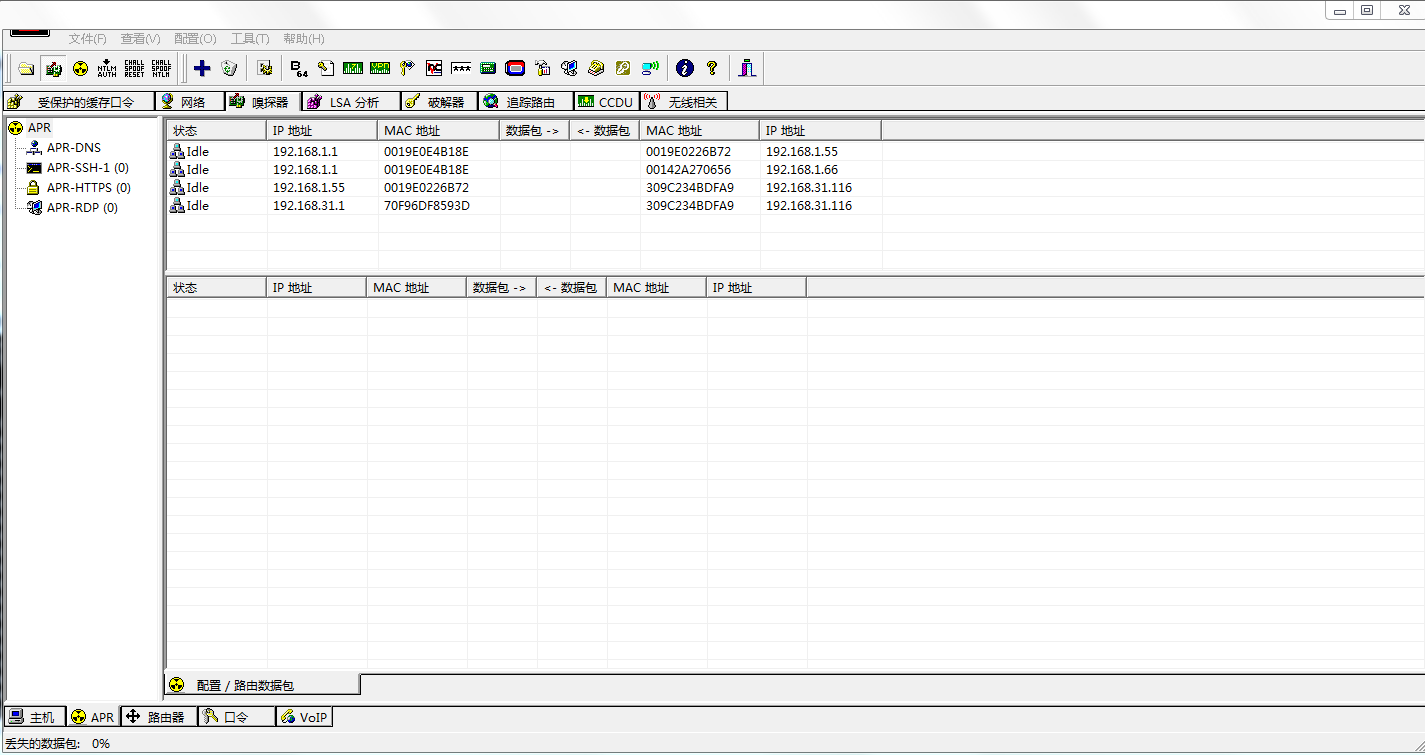Screen dimensions: 1425x755
Task: Select the APR root tree node
Action: (39, 128)
